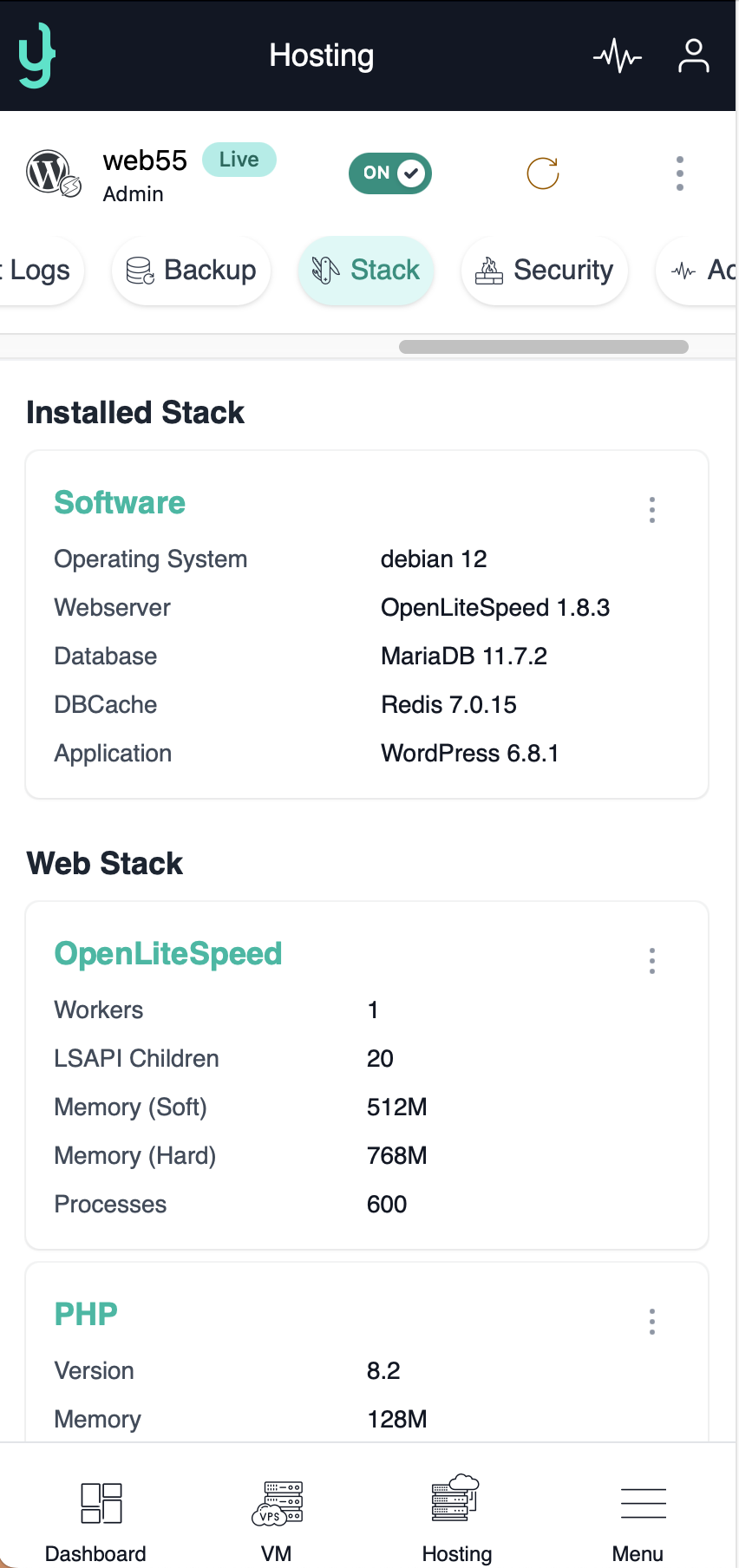The height and width of the screenshot is (1568, 739).
Task: Open the user profile icon
Action: (694, 56)
